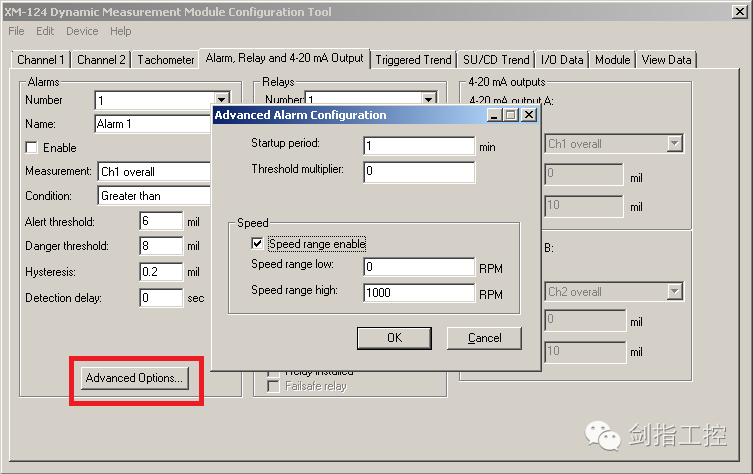Open the Ch2 overall output dropdown

[x=675, y=292]
